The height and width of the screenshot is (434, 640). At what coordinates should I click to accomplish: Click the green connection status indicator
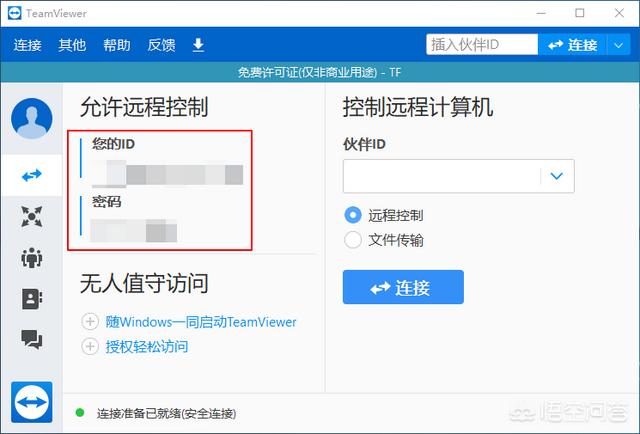click(80, 413)
